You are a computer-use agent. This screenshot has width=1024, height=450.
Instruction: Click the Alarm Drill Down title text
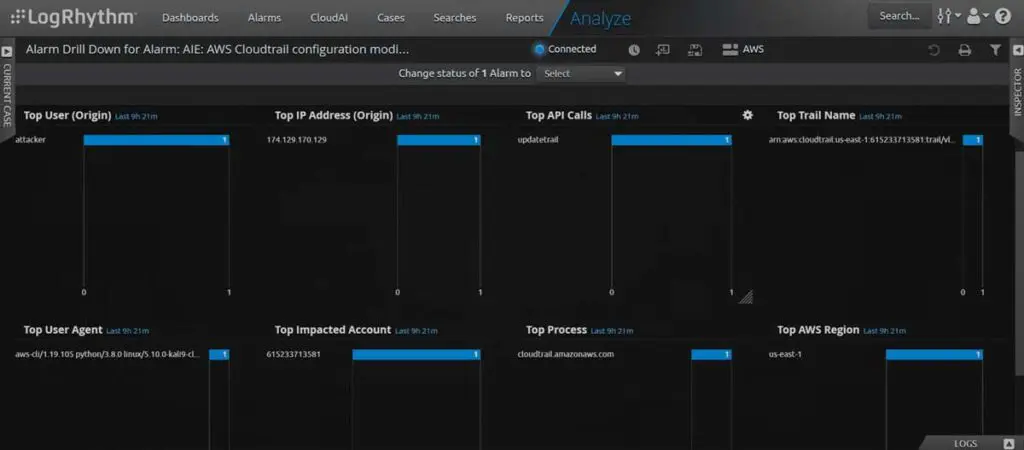click(x=217, y=49)
